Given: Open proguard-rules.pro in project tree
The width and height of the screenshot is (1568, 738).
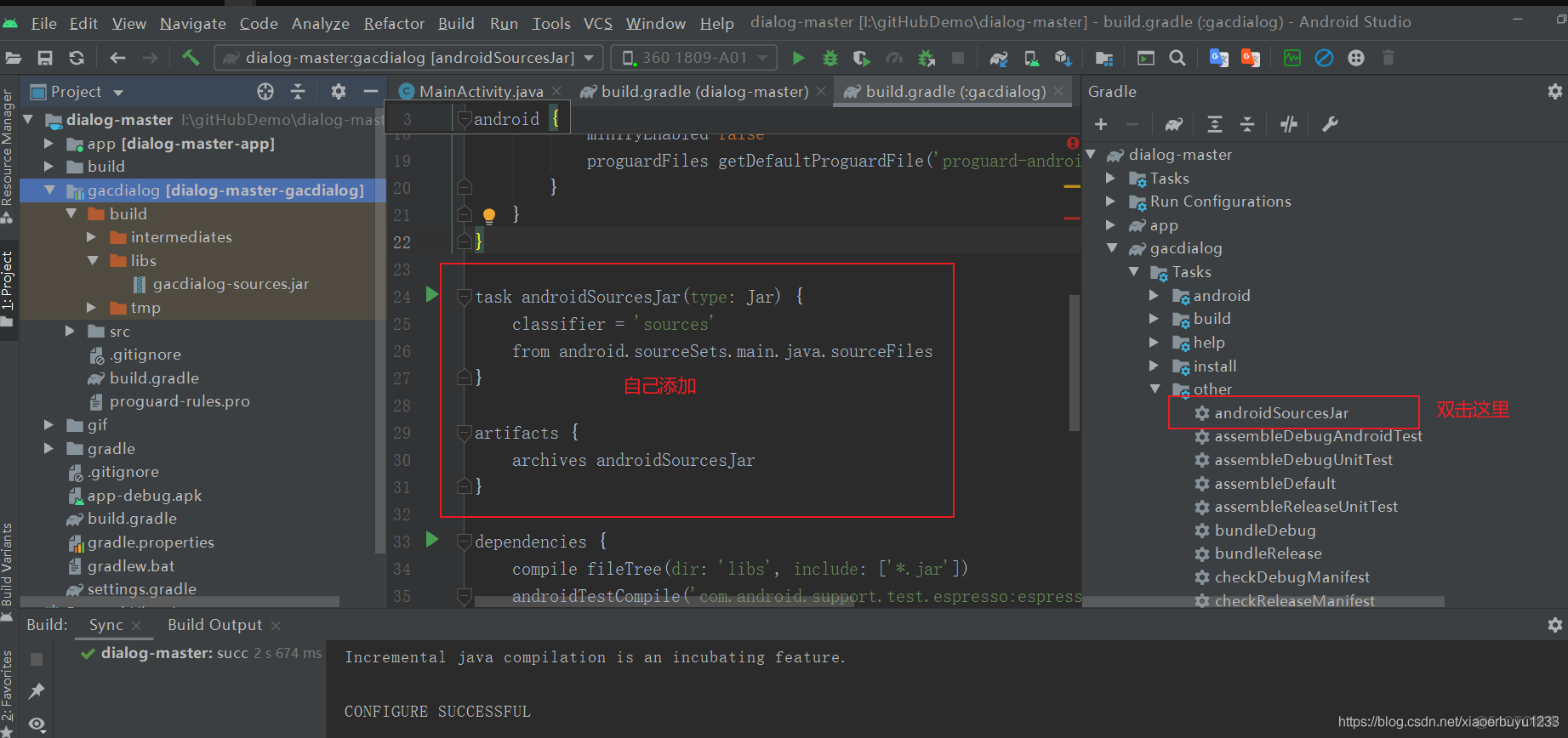Looking at the screenshot, I should (180, 401).
